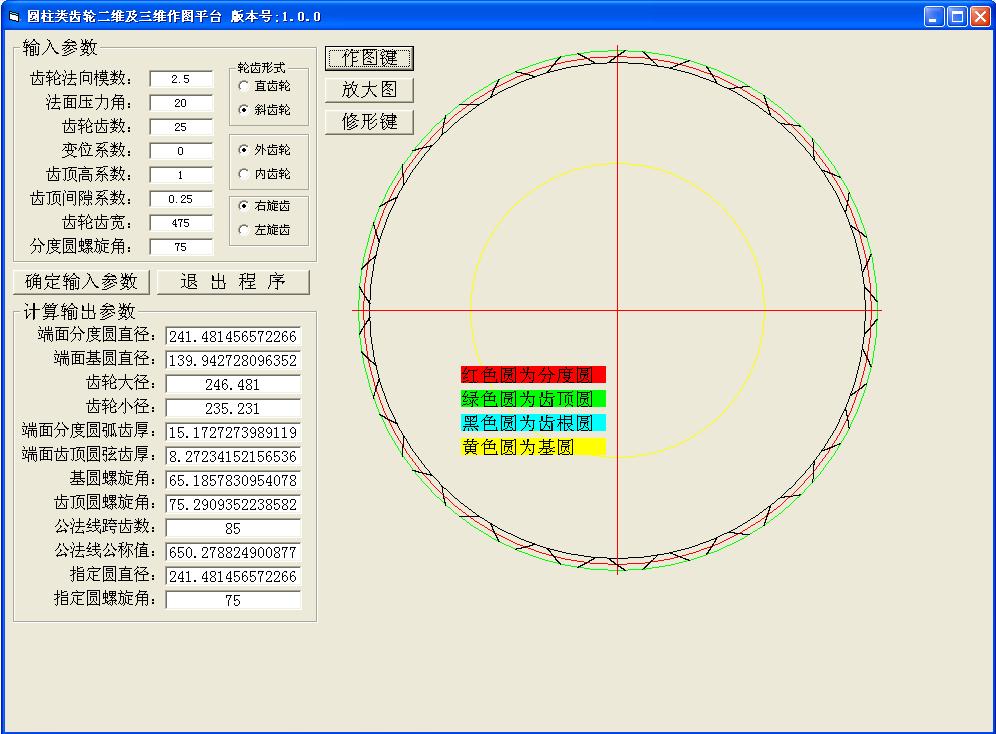Image resolution: width=996 pixels, height=734 pixels.
Task: Click the 公法线跨齿数 output field
Action: click(x=233, y=528)
